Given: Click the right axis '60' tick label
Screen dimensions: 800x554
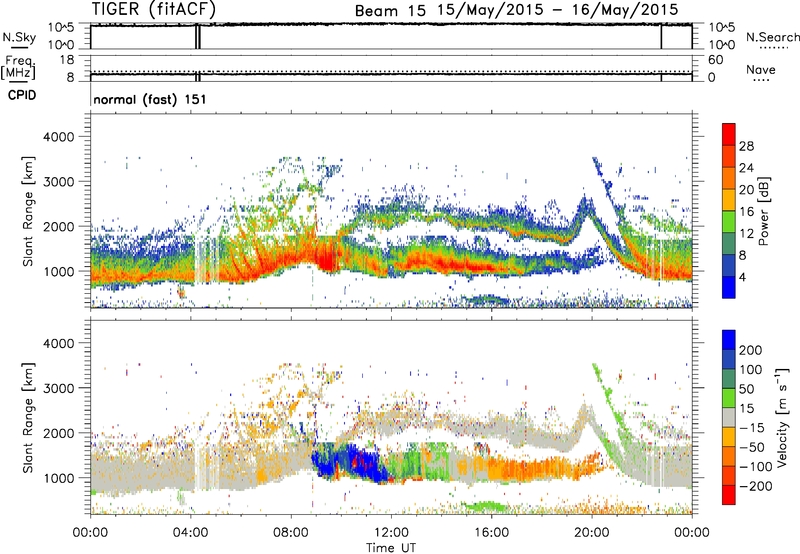Looking at the screenshot, I should 716,60.
